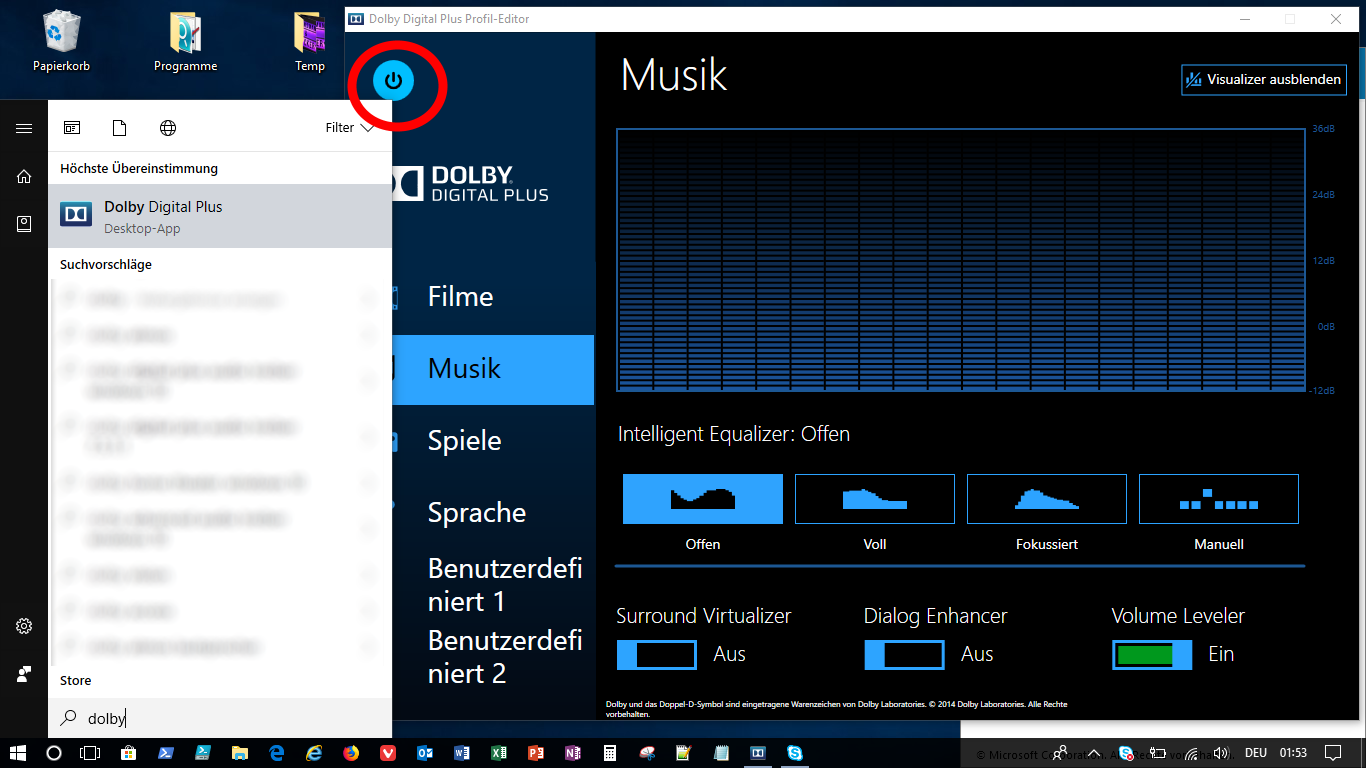Expand the start search hamburger menu
The image size is (1366, 768).
tap(24, 128)
